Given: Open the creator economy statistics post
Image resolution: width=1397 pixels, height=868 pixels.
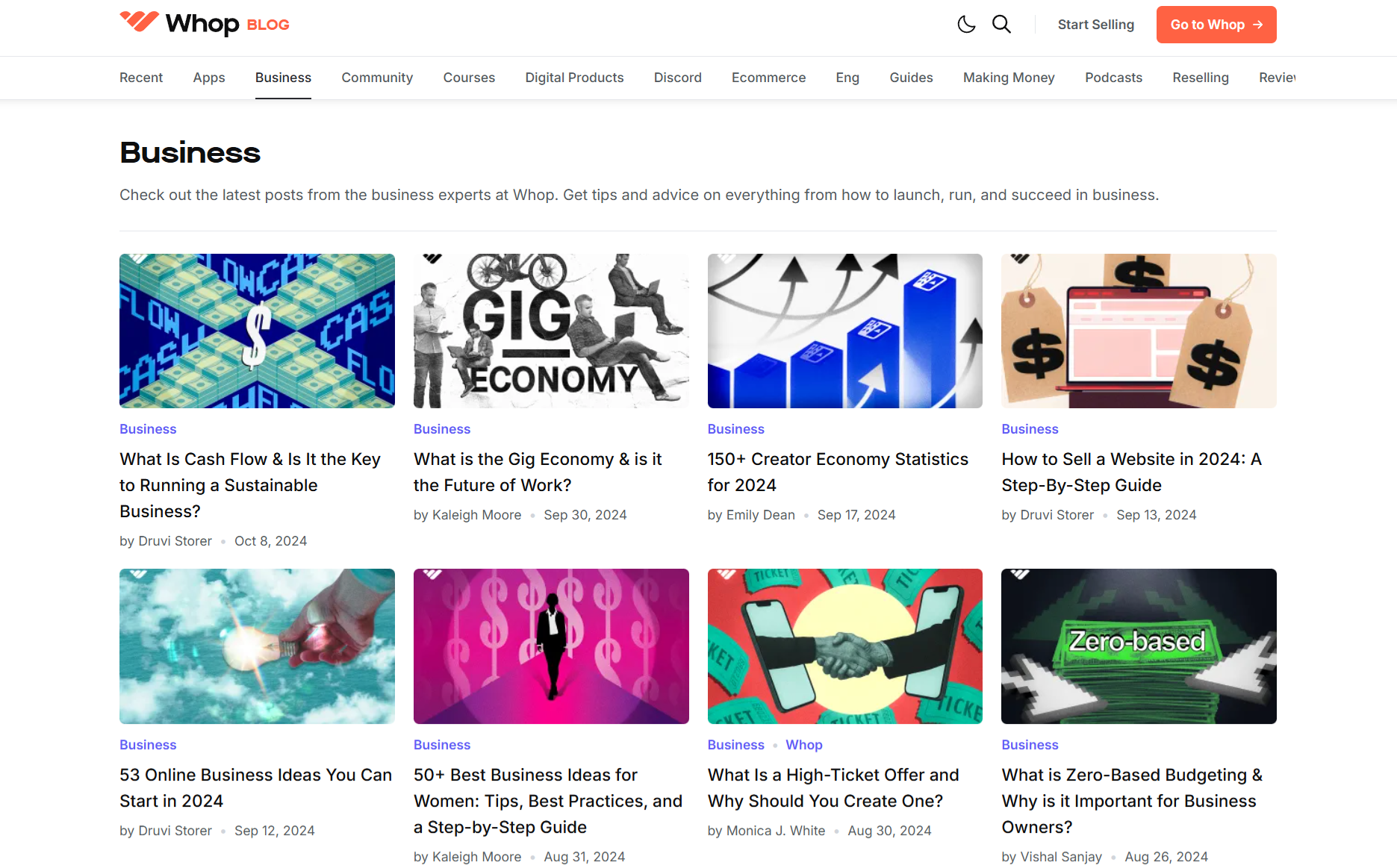Looking at the screenshot, I should (837, 472).
